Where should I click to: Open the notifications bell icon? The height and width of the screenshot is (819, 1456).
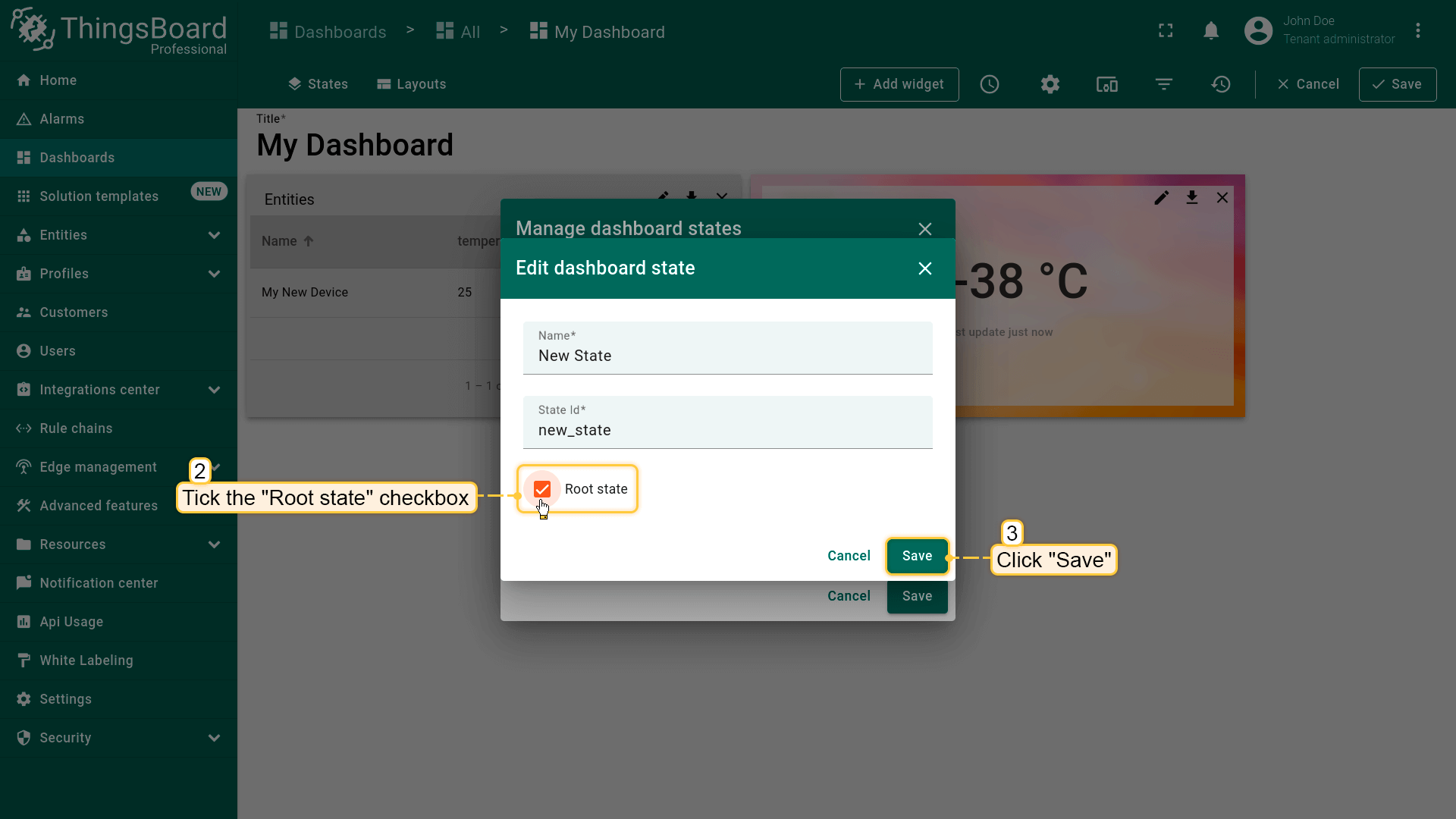(1211, 31)
